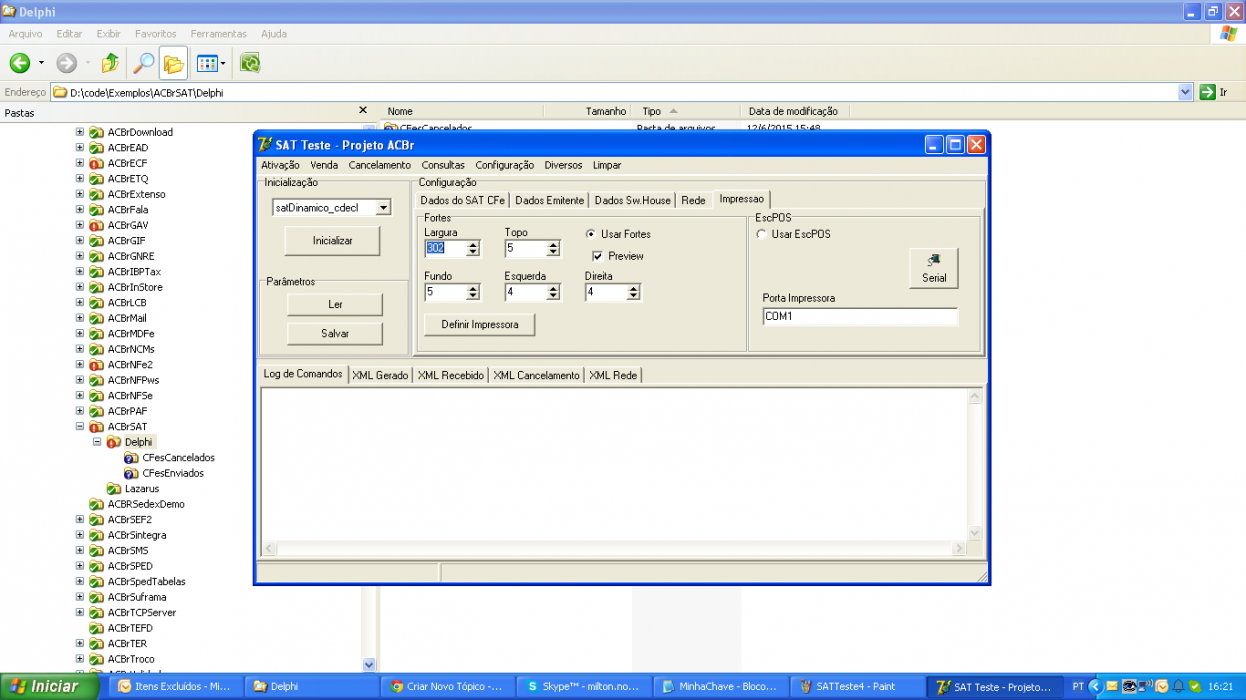Click the ACBrGAV folder icon

pyautogui.click(x=97, y=225)
